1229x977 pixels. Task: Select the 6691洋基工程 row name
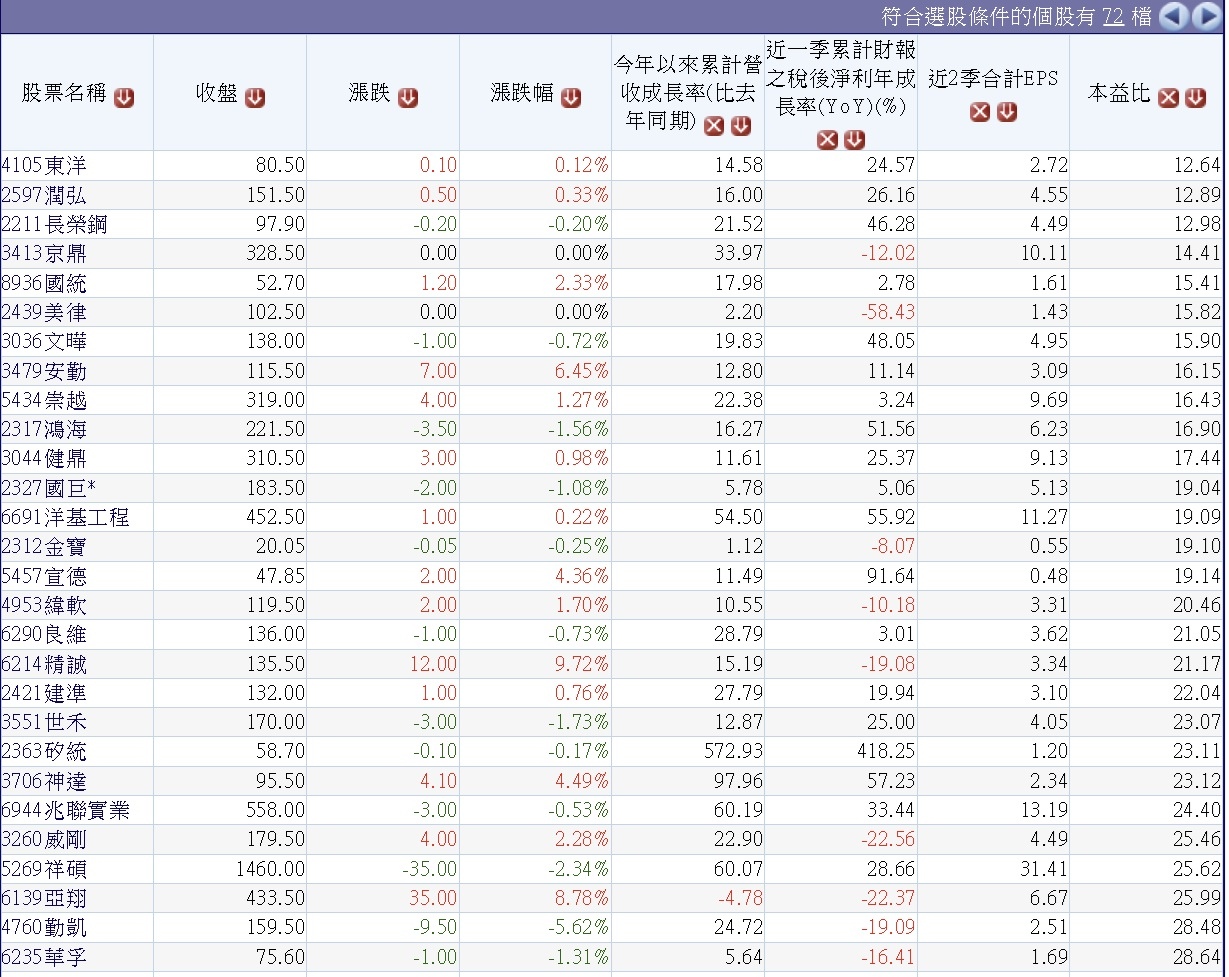click(65, 517)
